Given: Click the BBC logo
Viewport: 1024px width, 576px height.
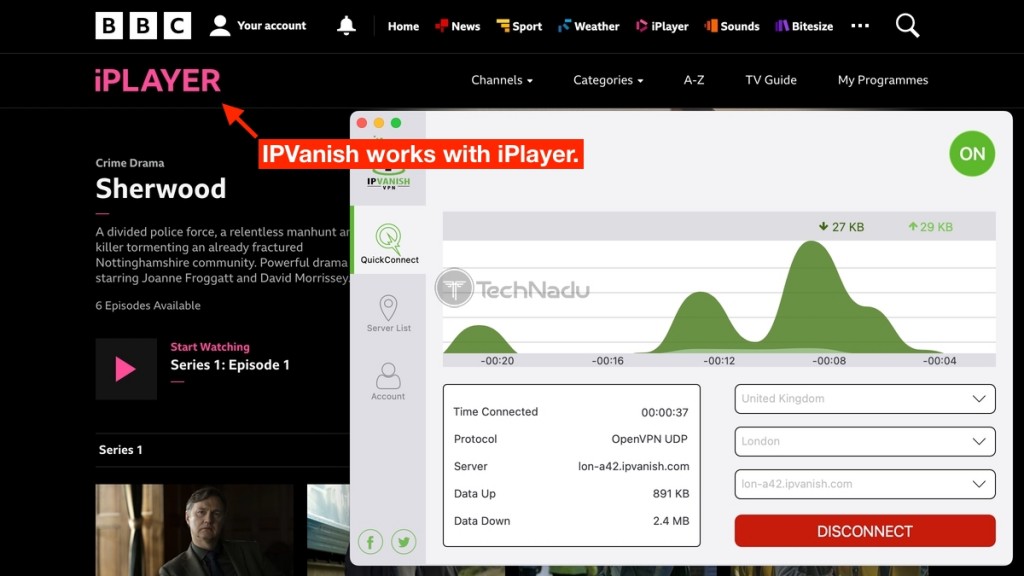Looking at the screenshot, I should tap(143, 25).
